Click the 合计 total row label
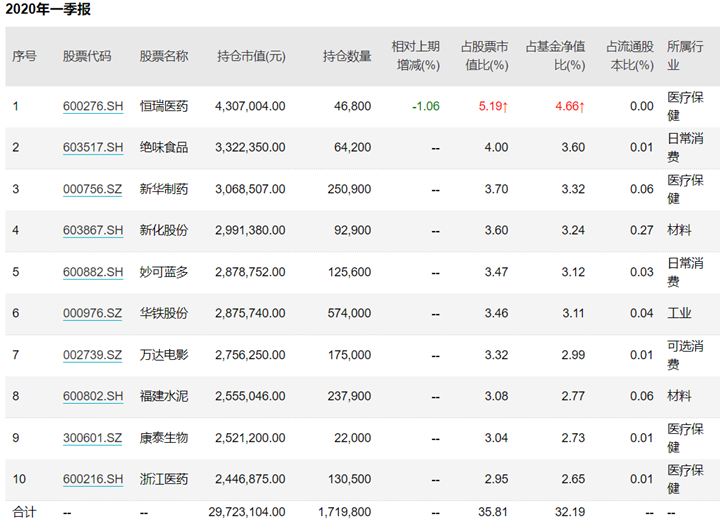This screenshot has height=523, width=720. [24, 512]
